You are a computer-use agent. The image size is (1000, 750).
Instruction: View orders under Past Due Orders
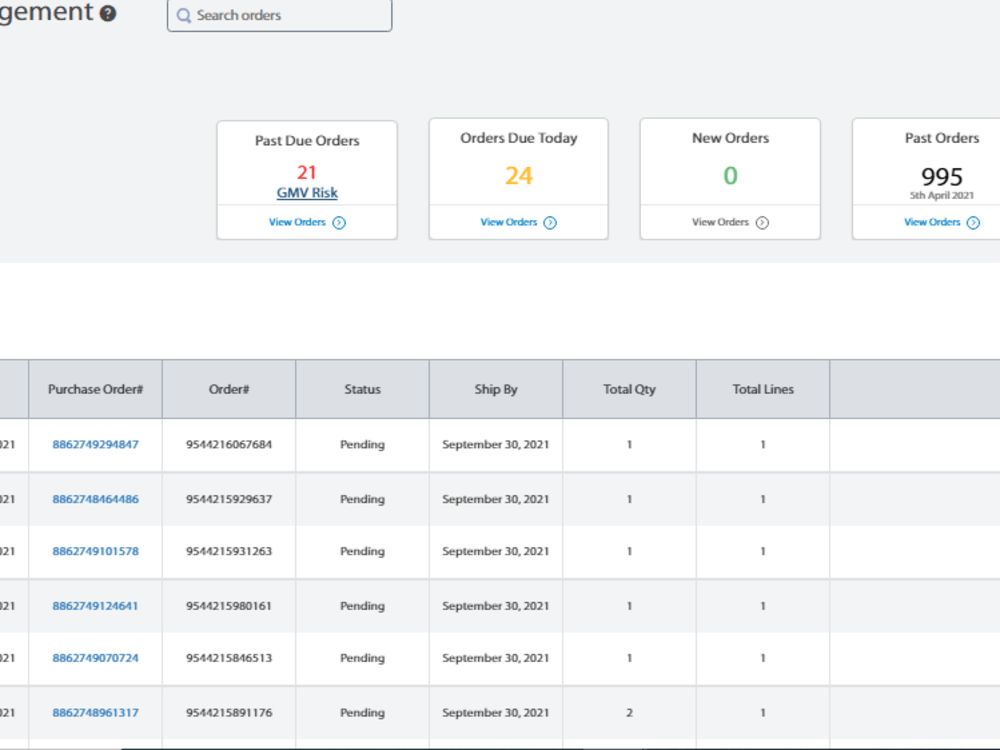coord(297,222)
